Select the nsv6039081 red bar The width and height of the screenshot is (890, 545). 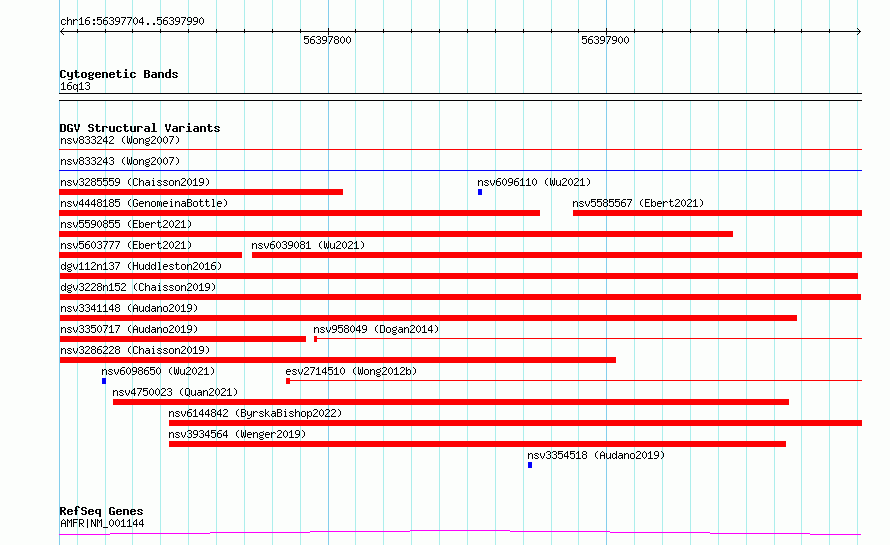point(557,255)
